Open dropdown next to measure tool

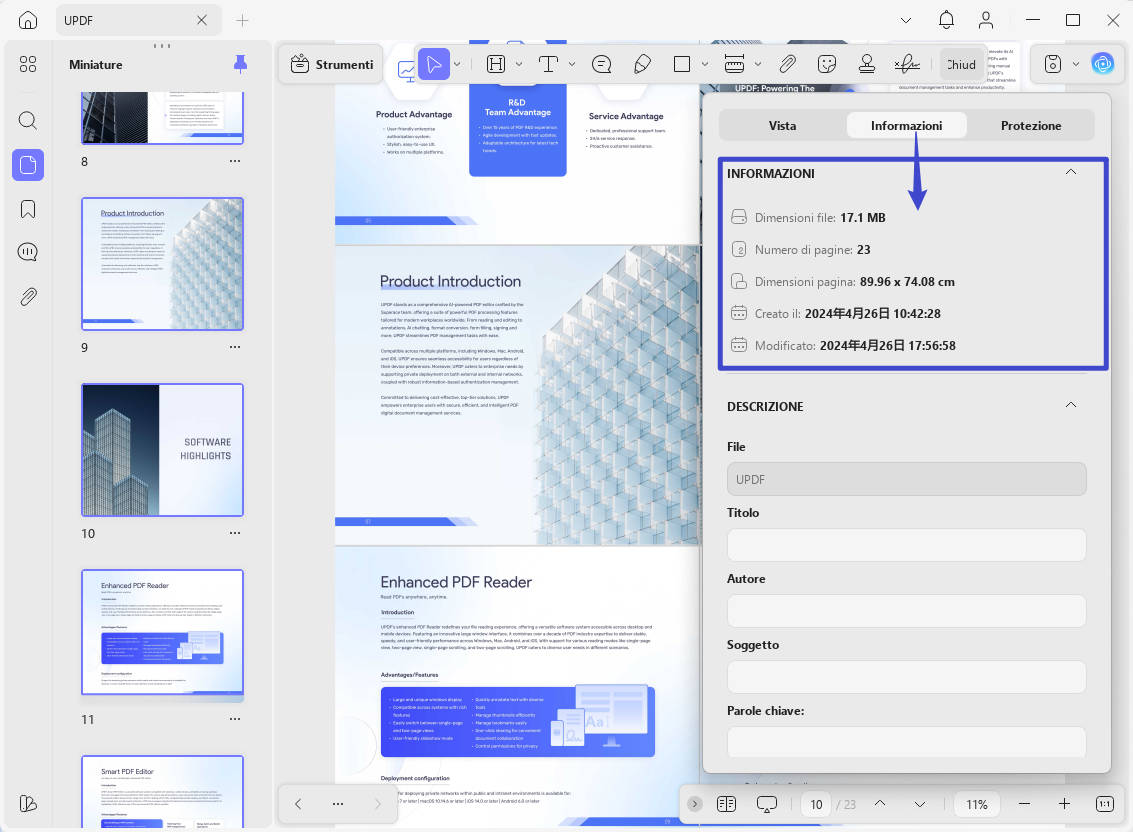pyautogui.click(x=757, y=64)
